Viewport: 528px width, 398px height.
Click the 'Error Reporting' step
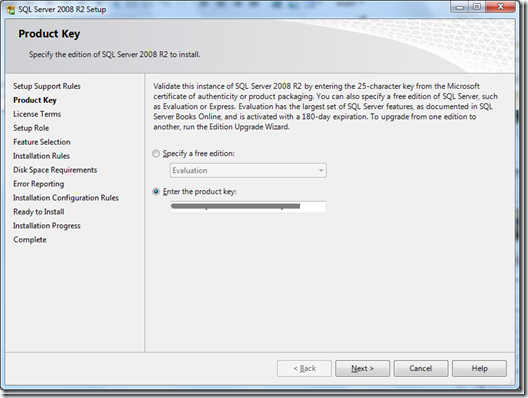pyautogui.click(x=38, y=184)
